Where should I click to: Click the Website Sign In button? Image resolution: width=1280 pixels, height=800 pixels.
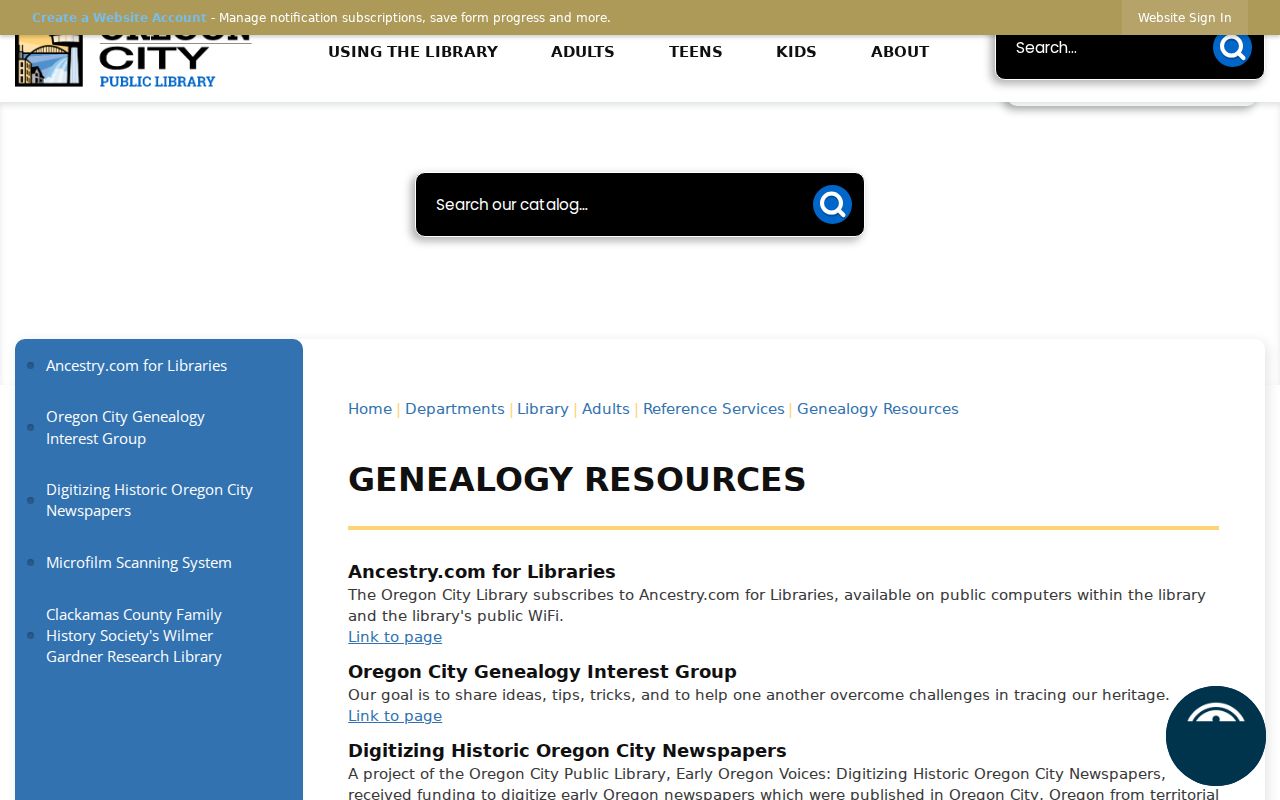[1184, 18]
